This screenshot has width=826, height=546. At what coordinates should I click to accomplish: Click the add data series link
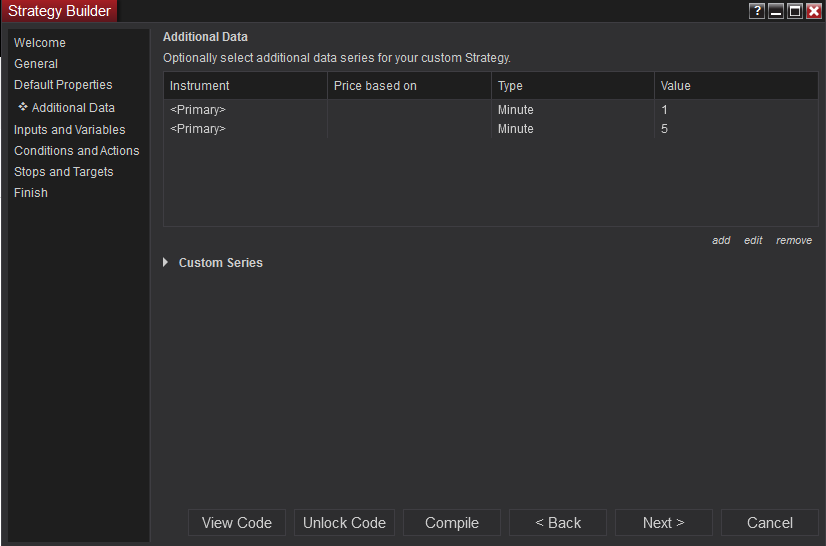721,241
